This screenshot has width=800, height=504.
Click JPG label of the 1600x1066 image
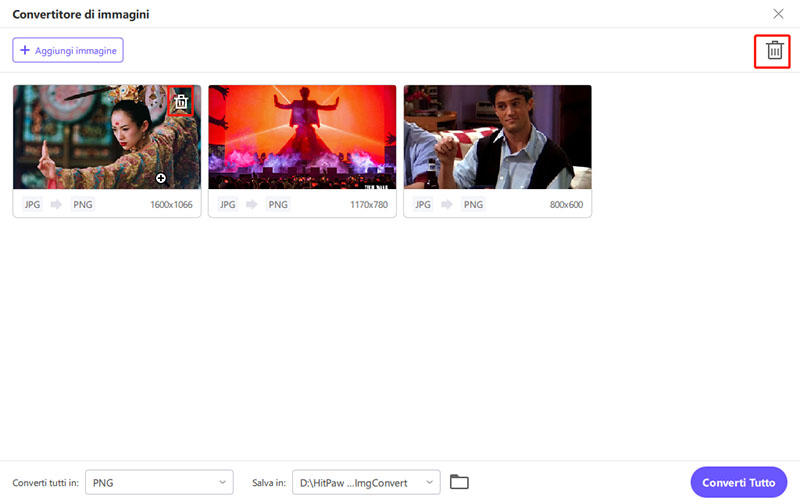coord(32,205)
